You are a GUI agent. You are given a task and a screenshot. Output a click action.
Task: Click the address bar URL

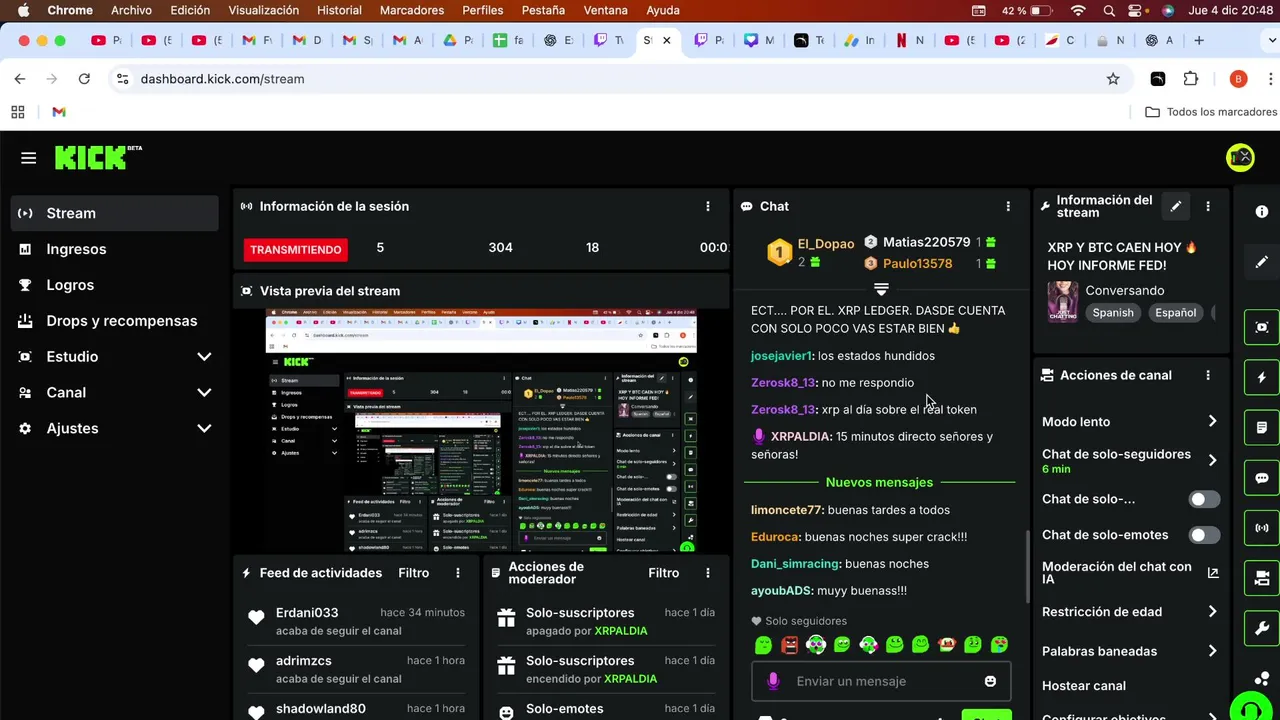tap(223, 79)
